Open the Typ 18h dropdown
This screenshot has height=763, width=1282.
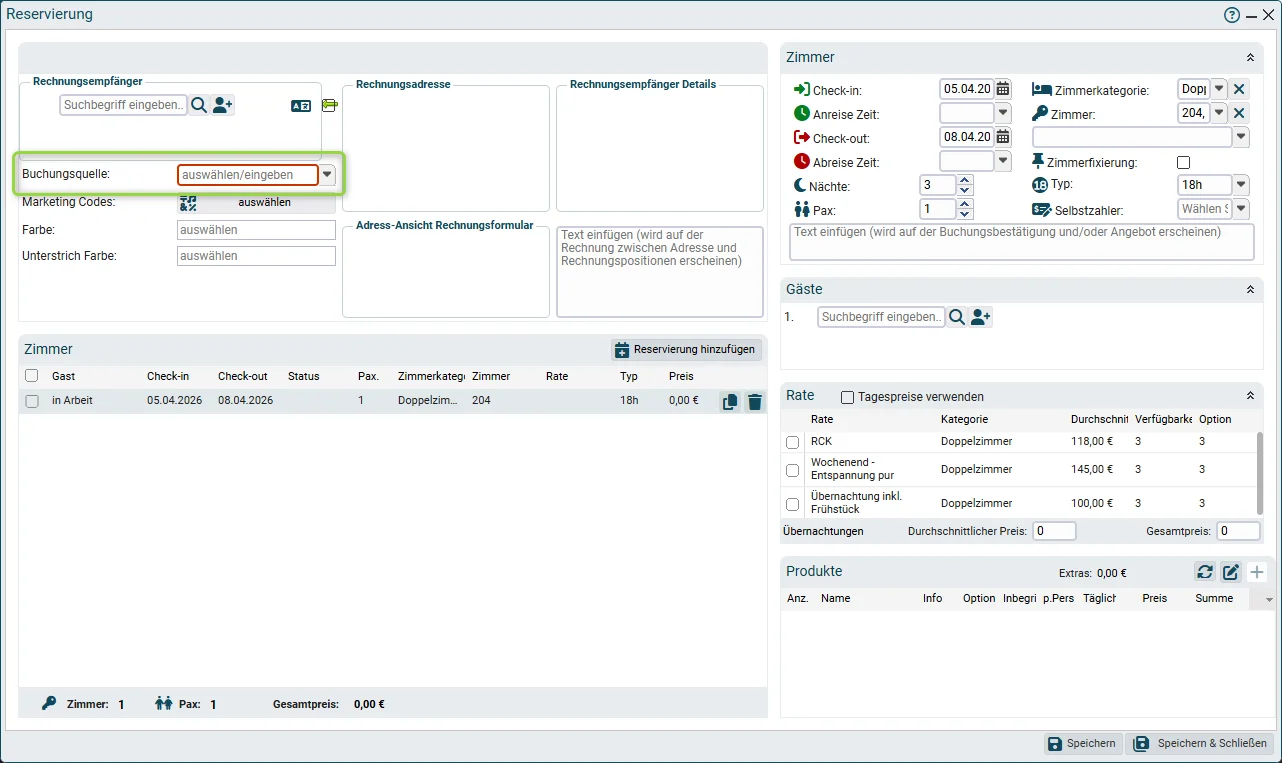click(1241, 185)
